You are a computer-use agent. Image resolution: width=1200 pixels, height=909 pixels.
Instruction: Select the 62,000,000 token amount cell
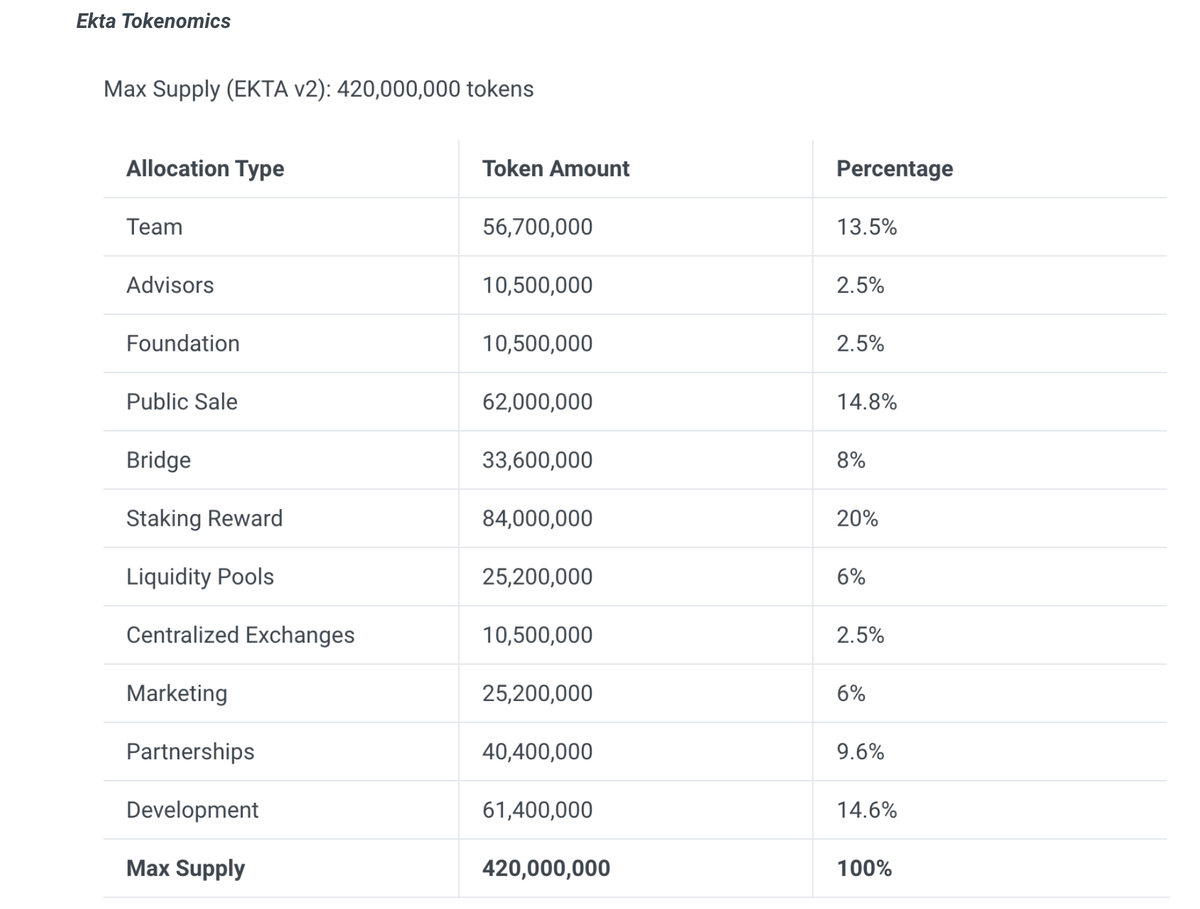pos(537,402)
